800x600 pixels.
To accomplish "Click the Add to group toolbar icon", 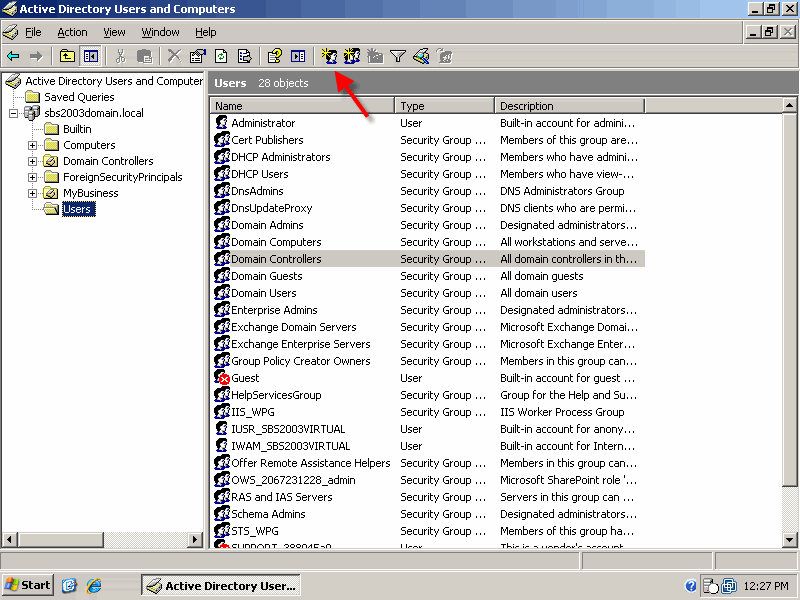I will point(445,56).
